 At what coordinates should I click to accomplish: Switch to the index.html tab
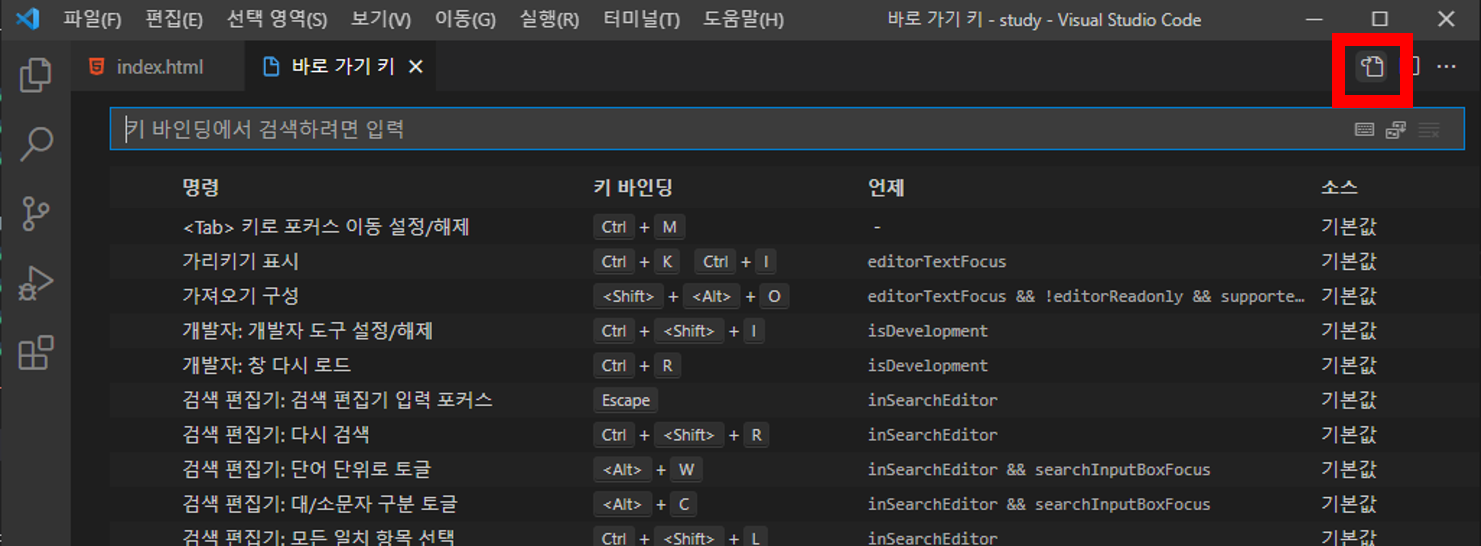157,67
